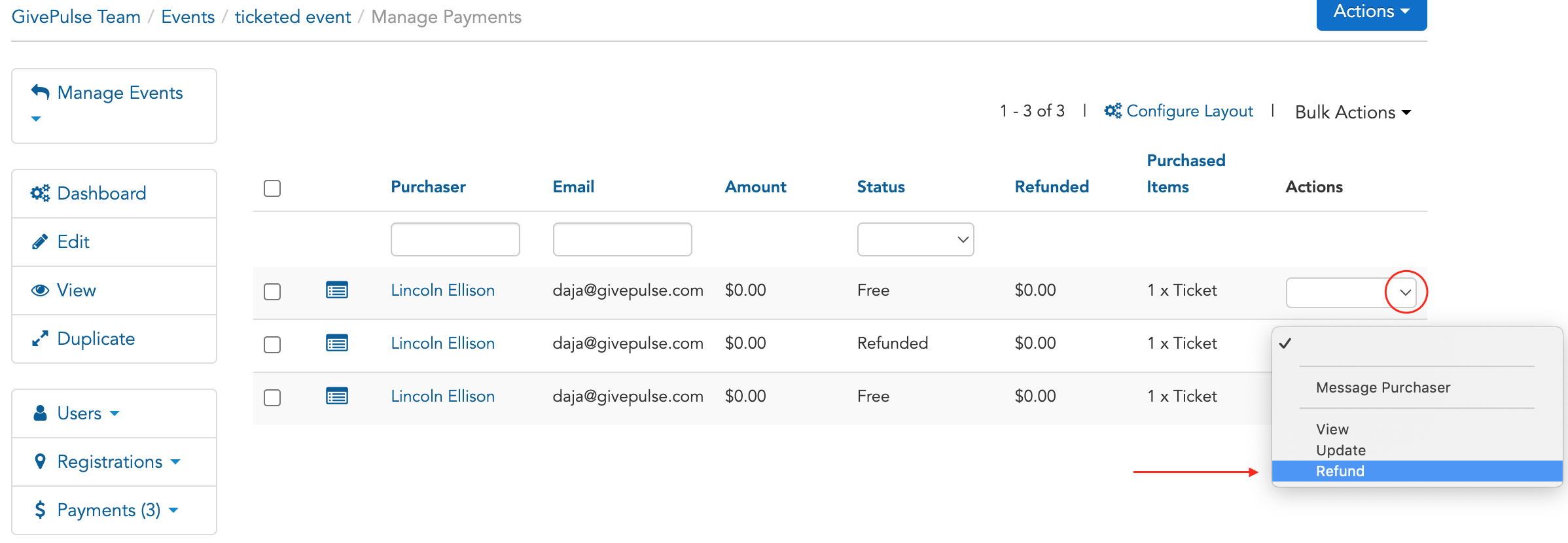Choose Refund in the actions dropdown menu

(1417, 471)
